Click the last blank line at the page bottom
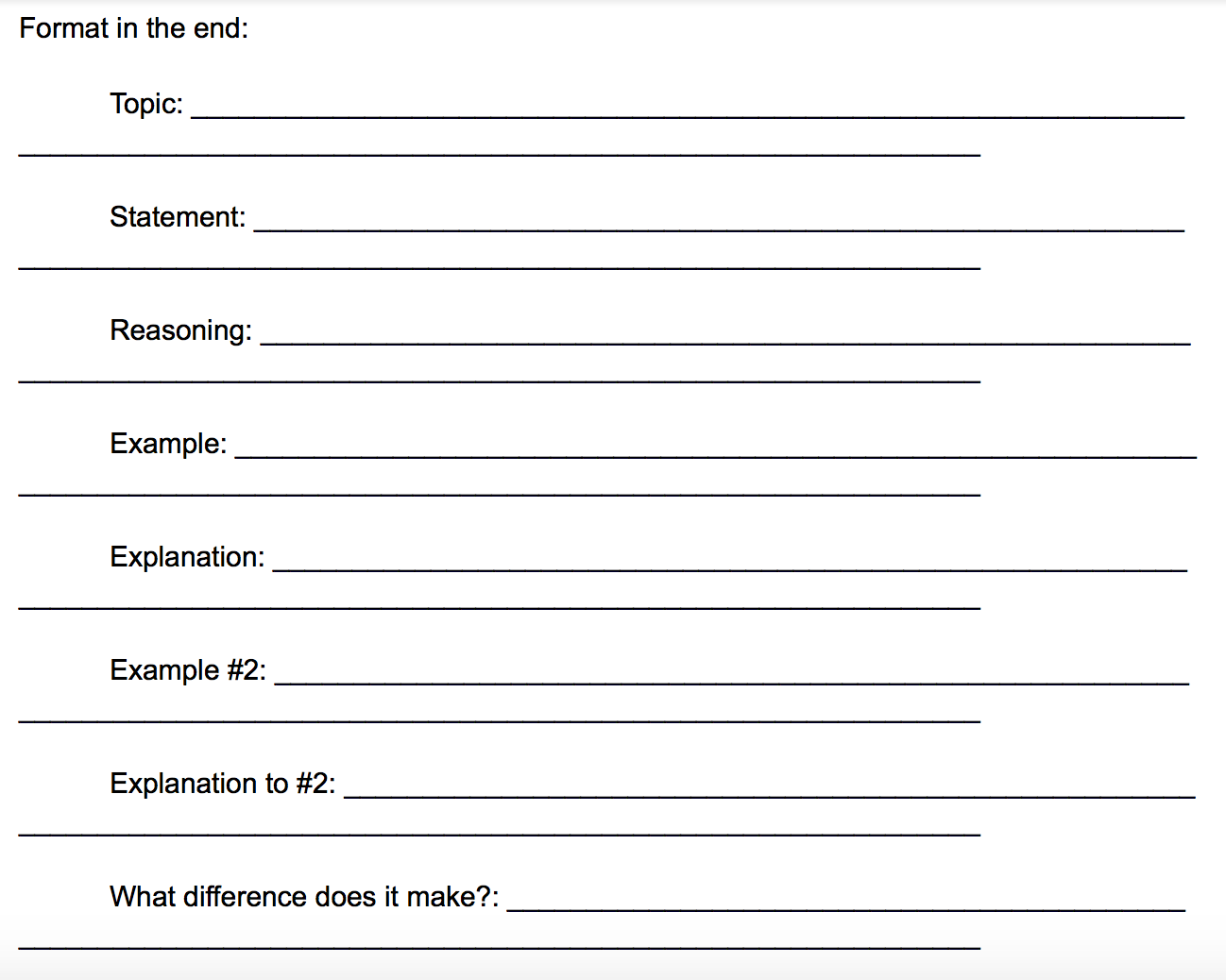The image size is (1226, 980). point(499,942)
